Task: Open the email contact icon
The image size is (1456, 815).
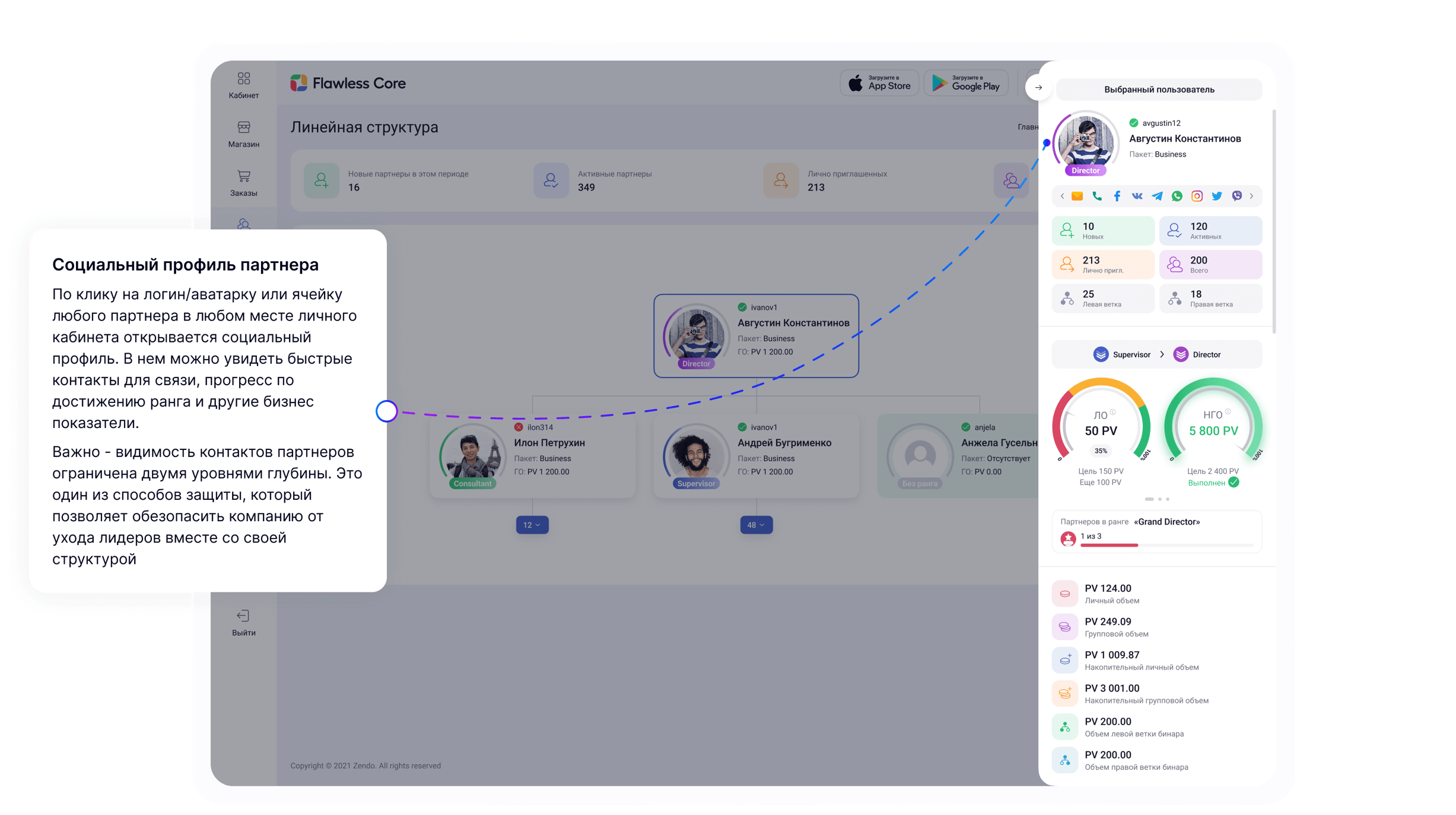Action: (1077, 196)
